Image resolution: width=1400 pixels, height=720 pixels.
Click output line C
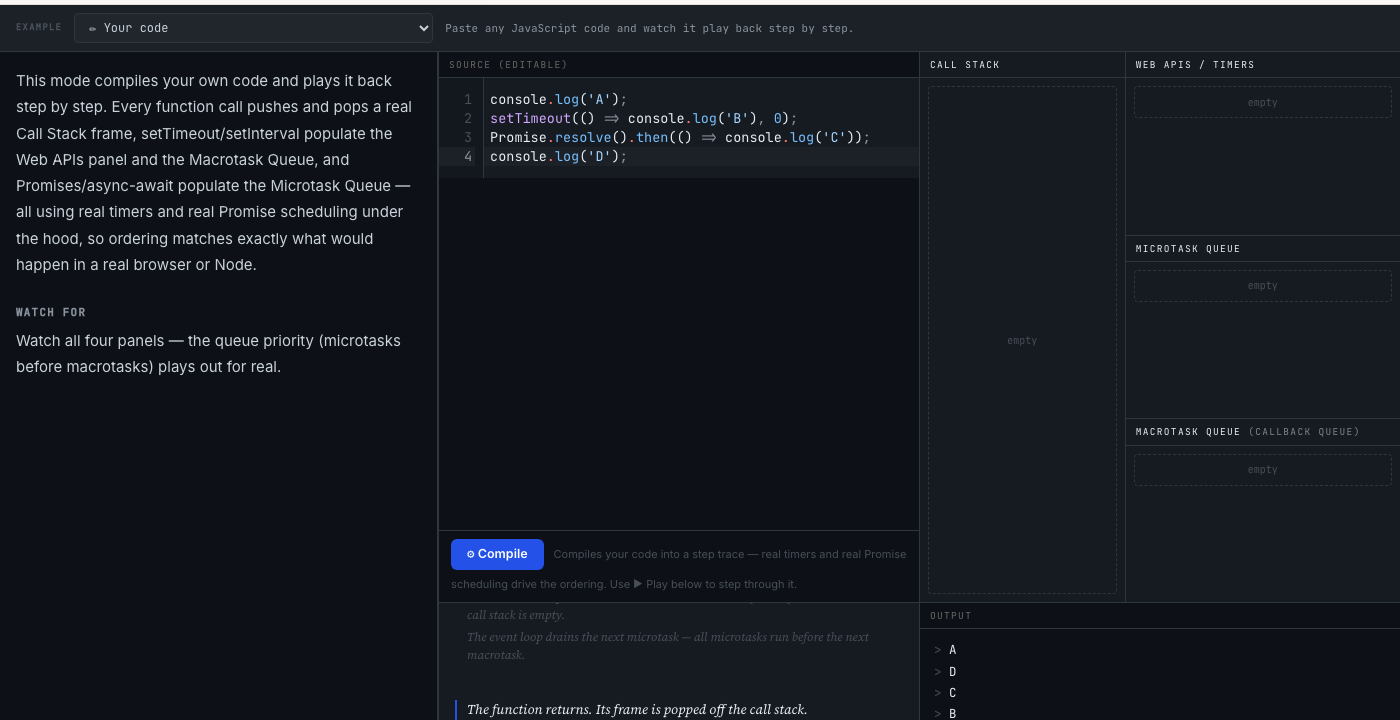tap(952, 693)
